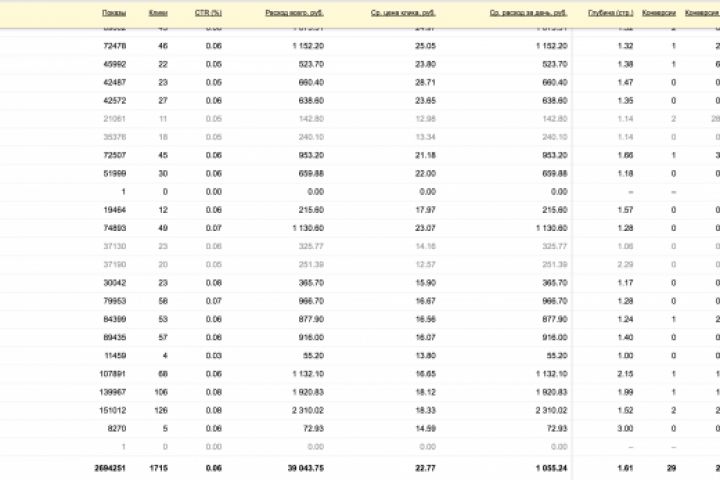Select the clicks cell showing 126
This screenshot has height=480, width=720.
click(160, 410)
